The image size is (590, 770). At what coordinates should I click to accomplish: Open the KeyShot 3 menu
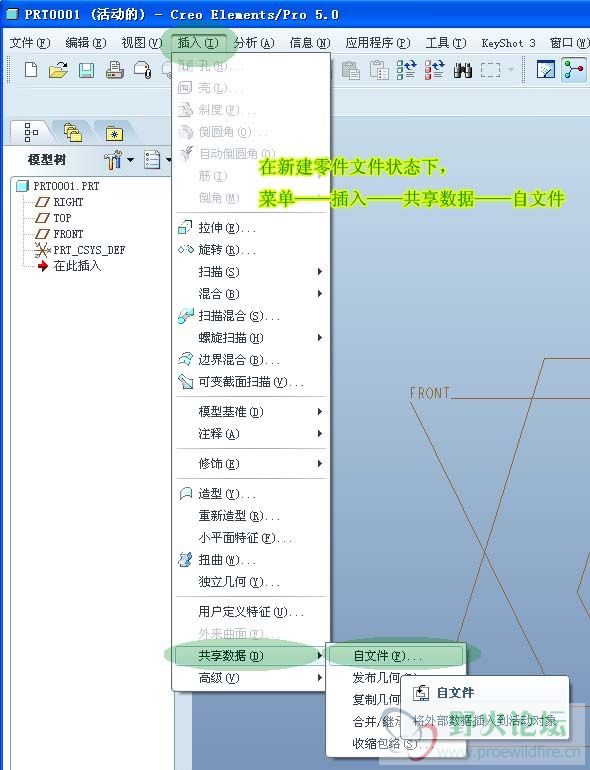(x=508, y=43)
